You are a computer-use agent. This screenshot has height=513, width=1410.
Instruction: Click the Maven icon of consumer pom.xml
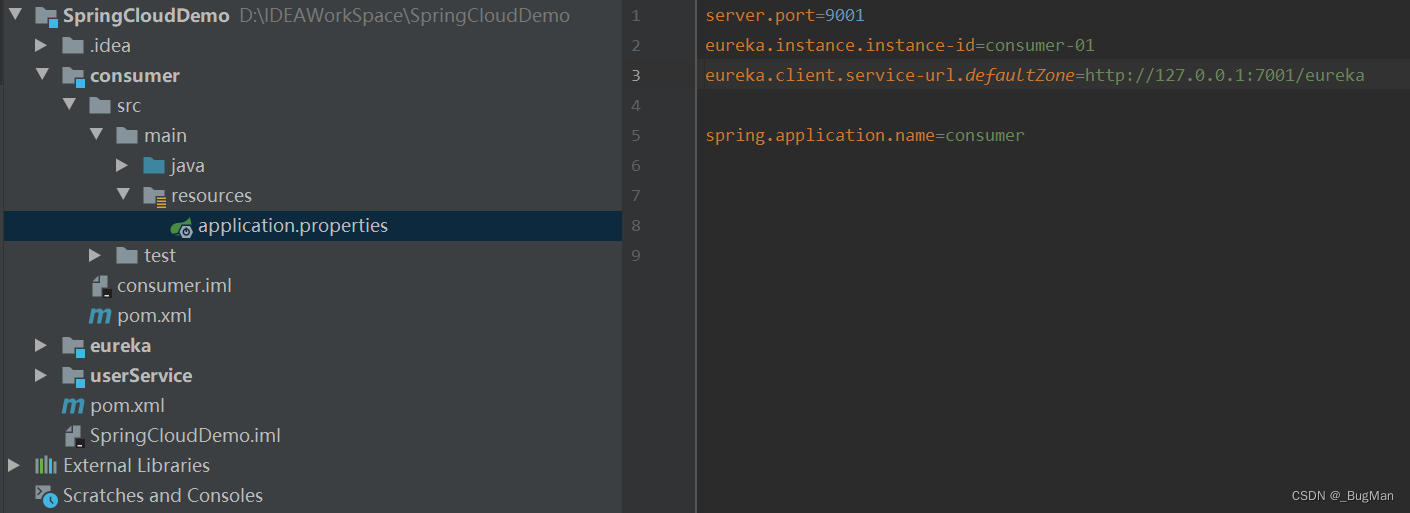point(100,316)
